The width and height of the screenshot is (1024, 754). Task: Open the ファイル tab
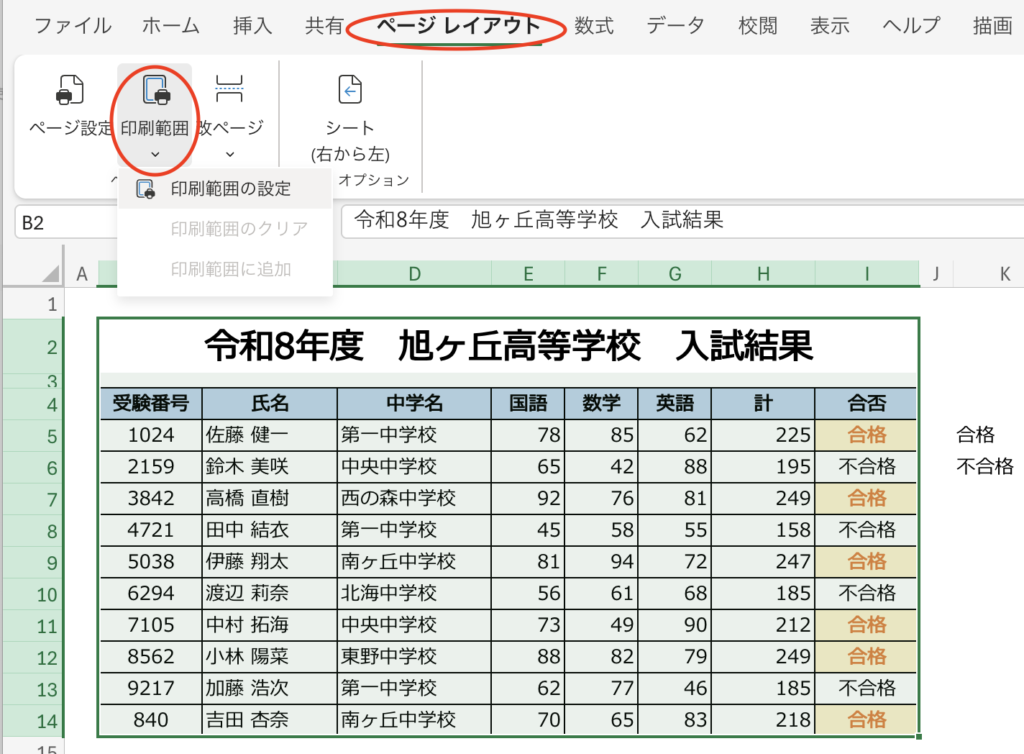[x=73, y=26]
